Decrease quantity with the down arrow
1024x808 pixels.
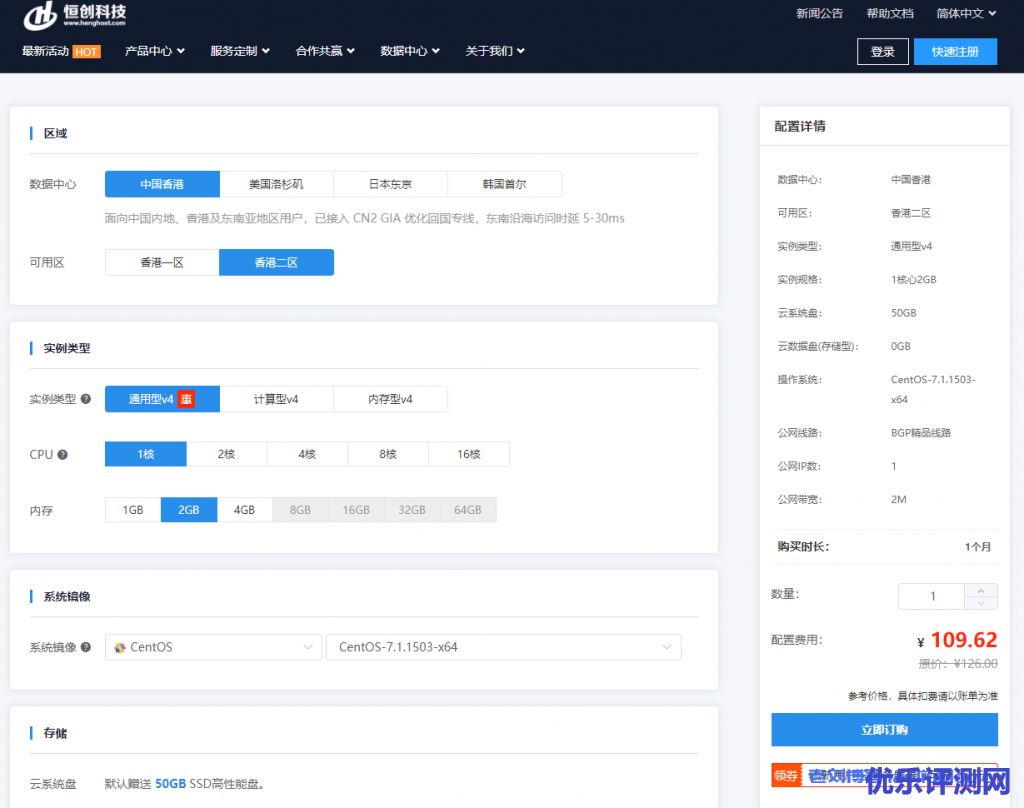click(x=981, y=603)
